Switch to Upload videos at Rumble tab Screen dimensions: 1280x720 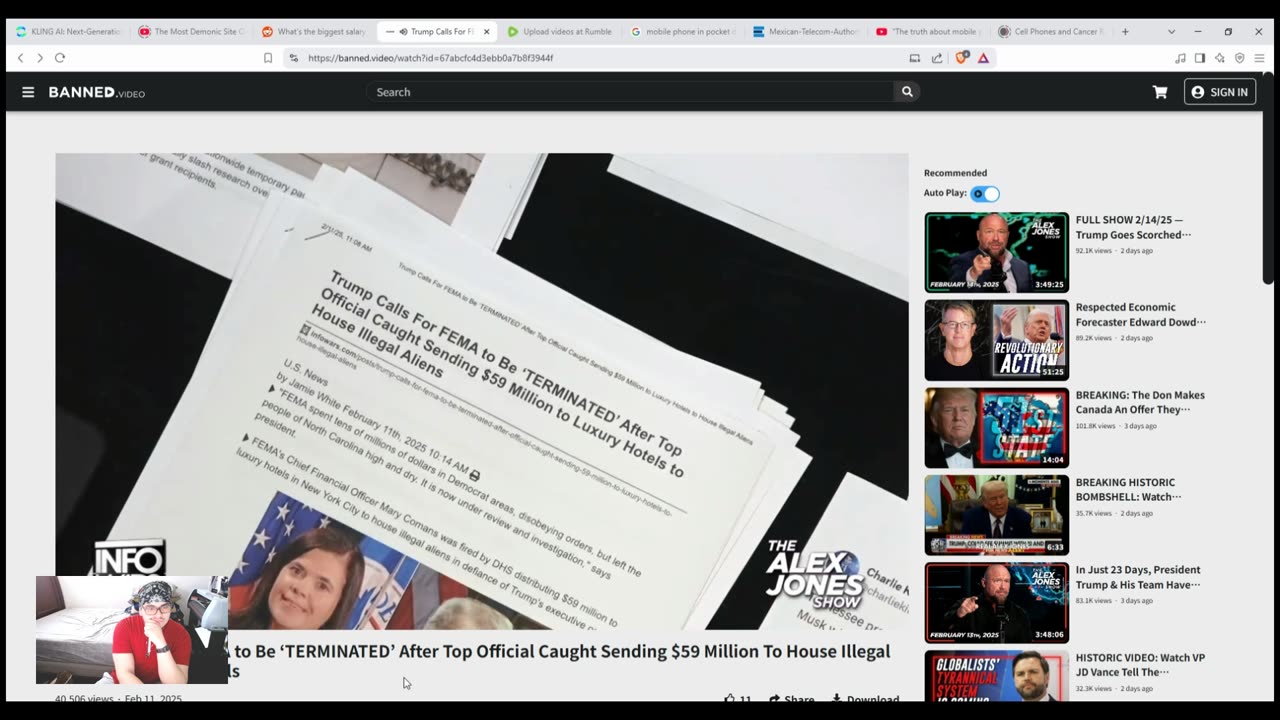click(560, 31)
